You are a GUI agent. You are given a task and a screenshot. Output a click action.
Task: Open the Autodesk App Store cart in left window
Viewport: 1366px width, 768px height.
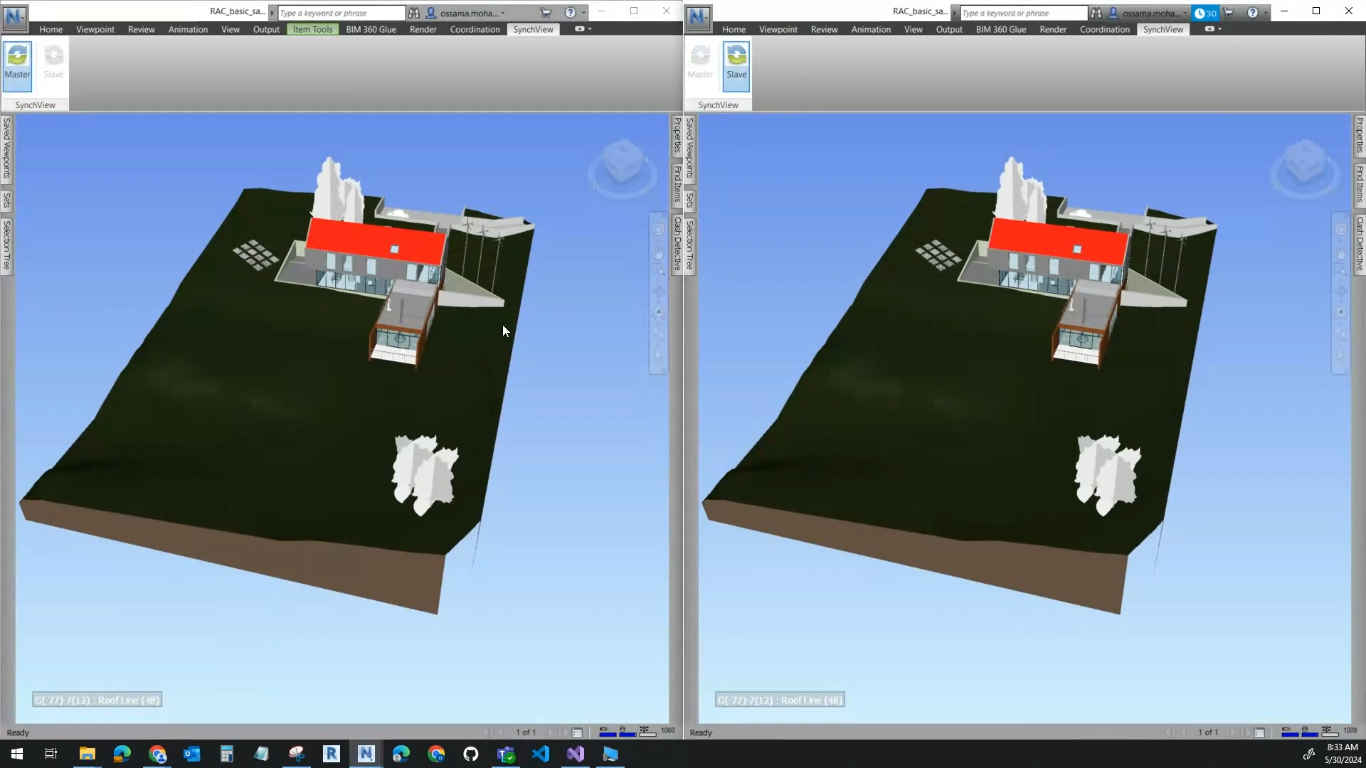pos(546,13)
